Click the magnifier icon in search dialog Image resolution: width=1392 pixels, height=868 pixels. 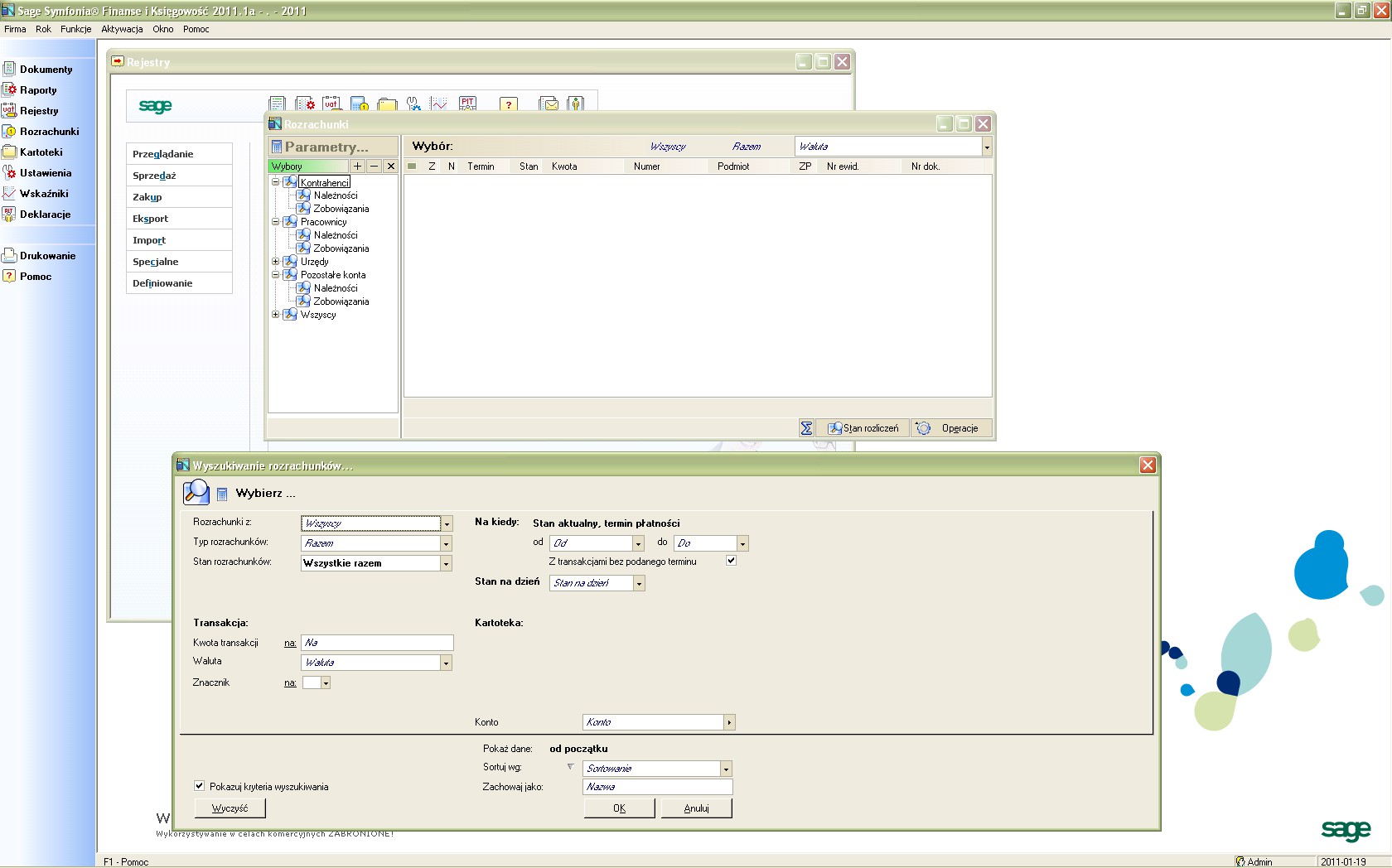point(196,492)
